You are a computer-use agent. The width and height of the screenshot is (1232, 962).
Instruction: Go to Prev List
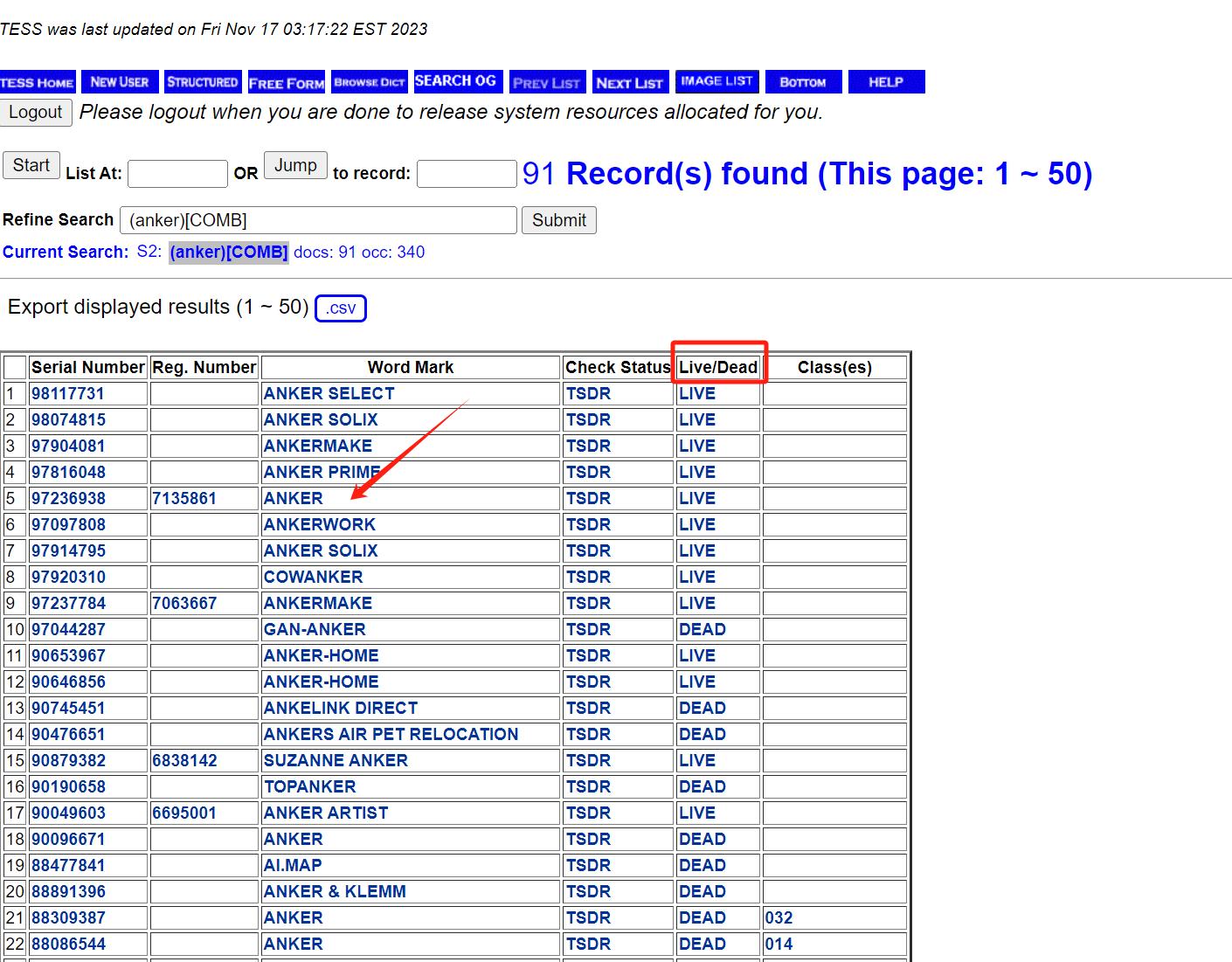(547, 82)
